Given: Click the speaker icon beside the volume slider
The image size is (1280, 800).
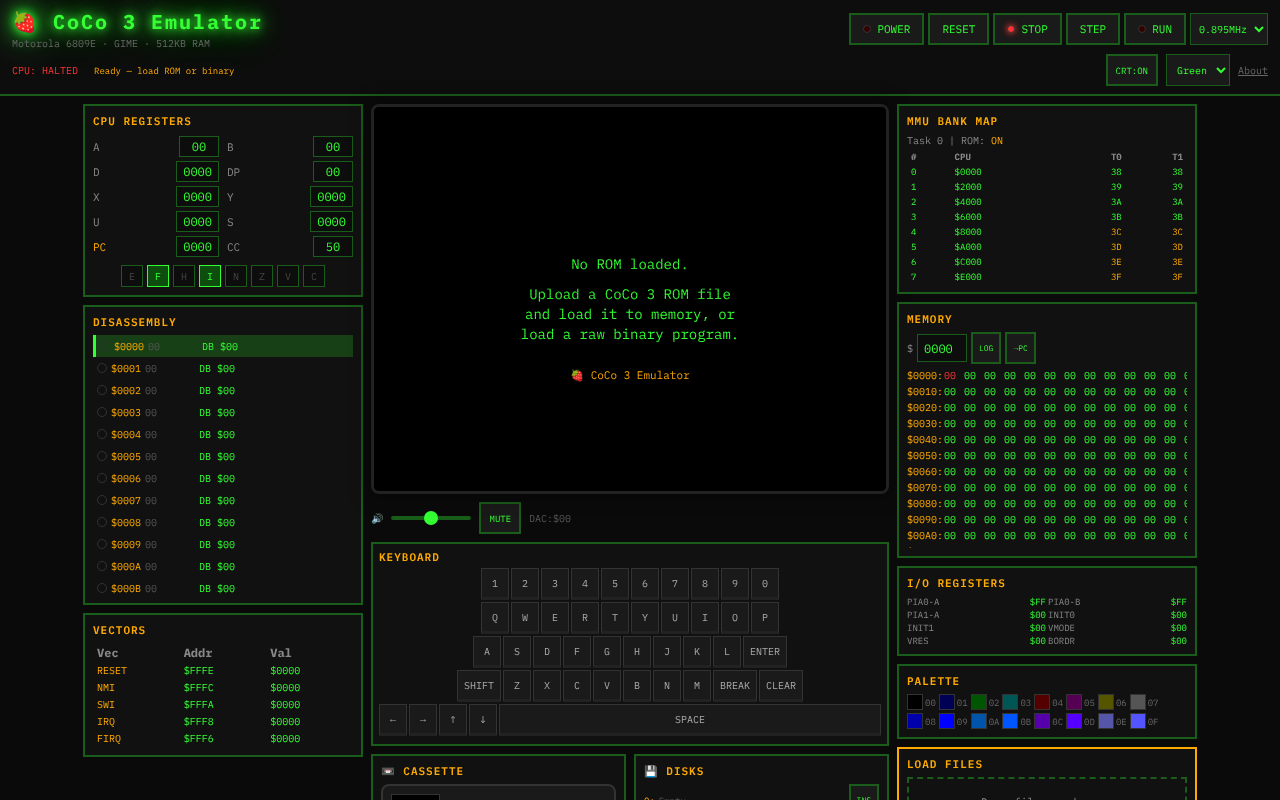Looking at the screenshot, I should 378,518.
